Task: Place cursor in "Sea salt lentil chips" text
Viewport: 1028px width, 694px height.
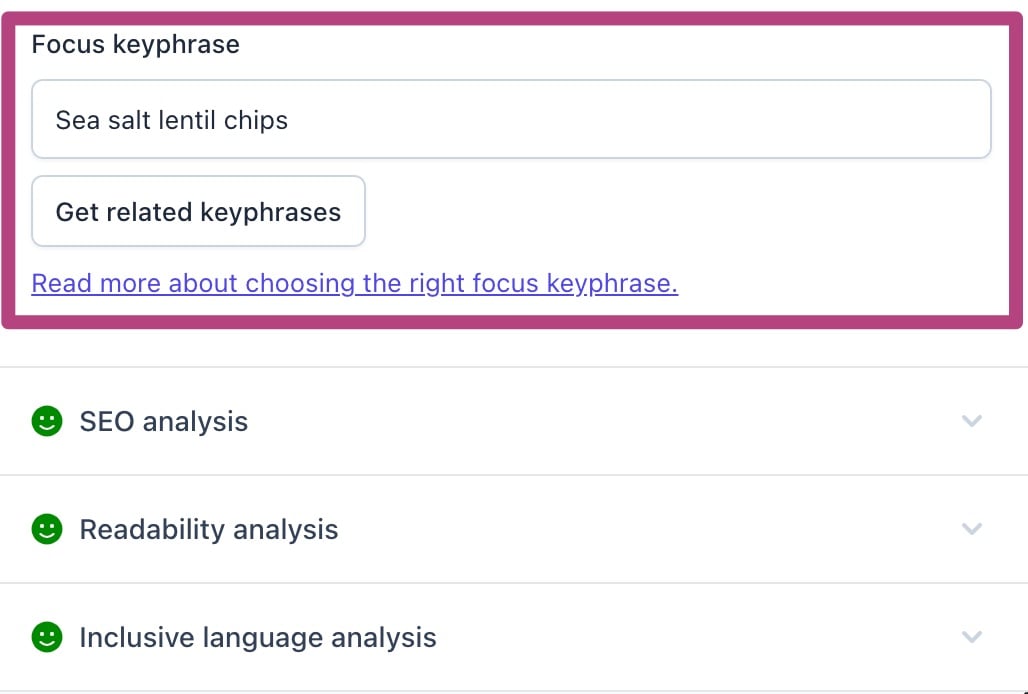Action: (x=172, y=121)
